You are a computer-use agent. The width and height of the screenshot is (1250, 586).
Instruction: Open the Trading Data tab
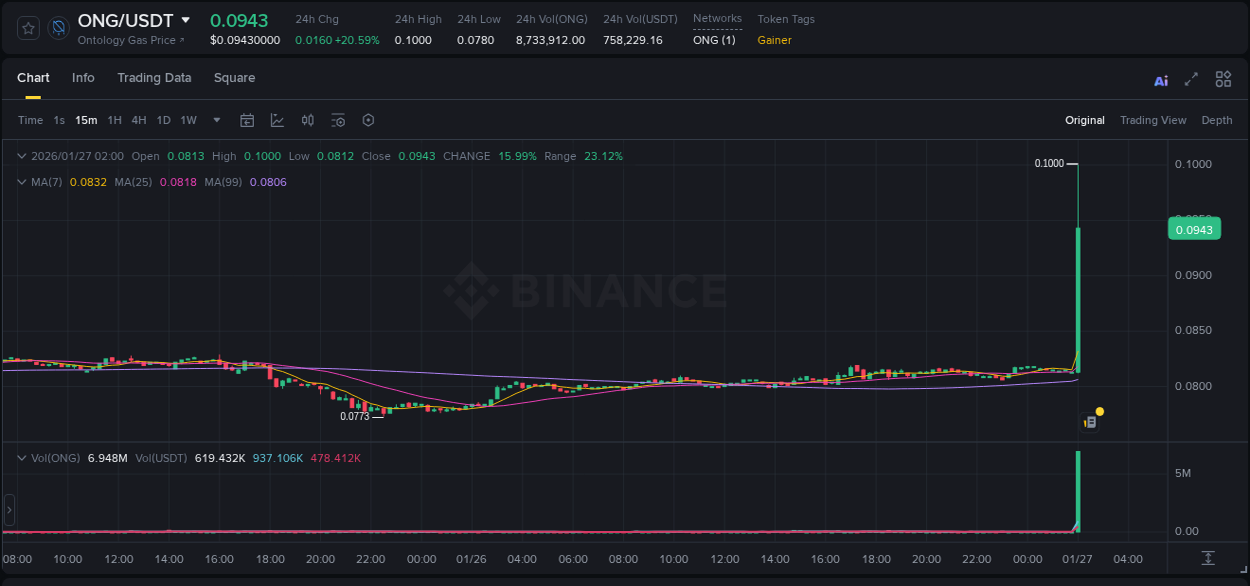pyautogui.click(x=154, y=78)
